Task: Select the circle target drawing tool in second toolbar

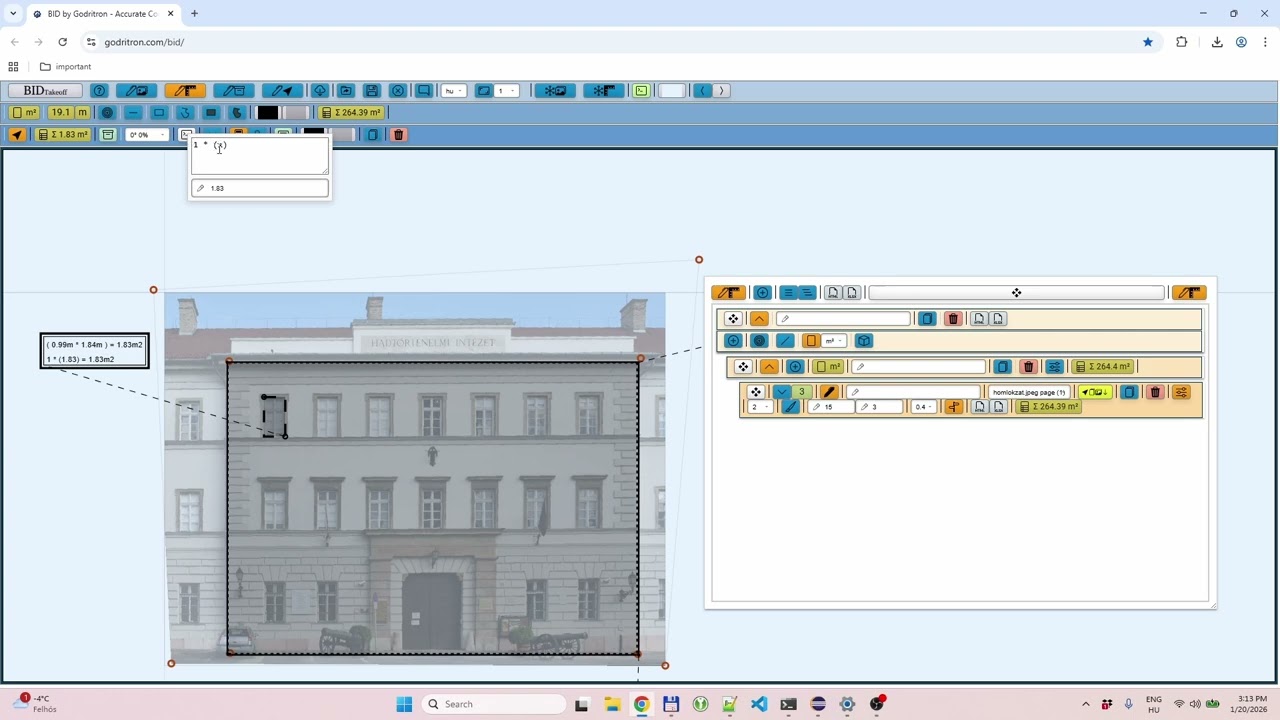Action: point(107,113)
